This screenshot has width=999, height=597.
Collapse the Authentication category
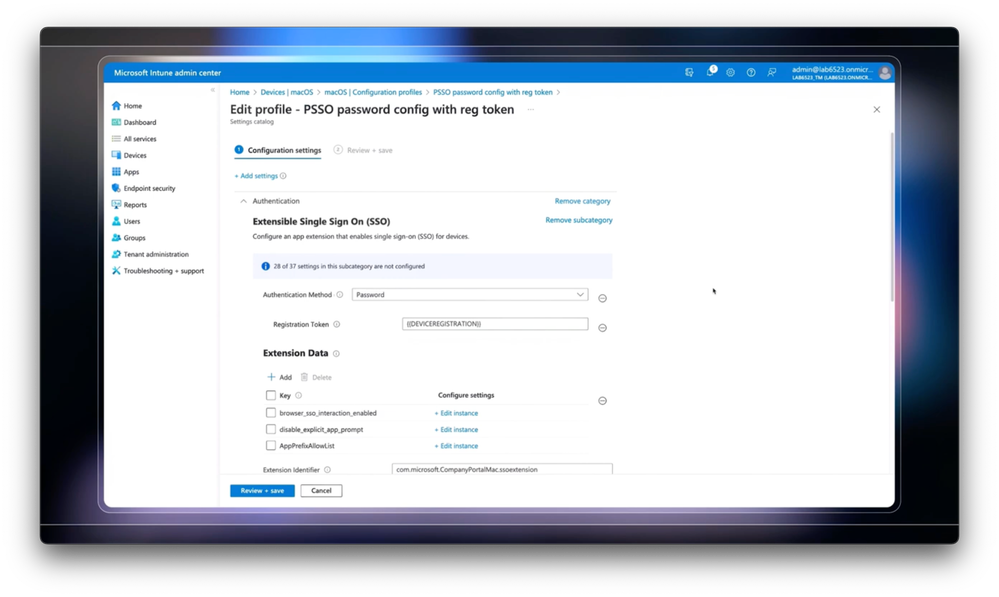[x=243, y=201]
